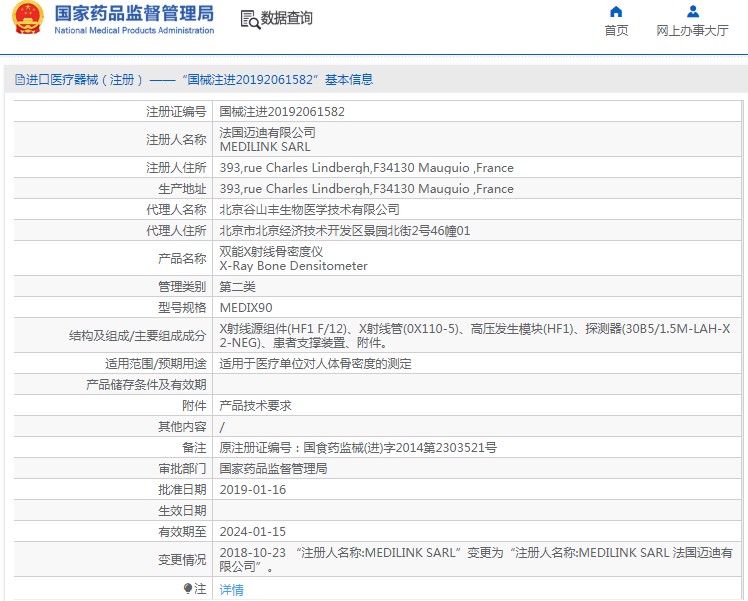Image resolution: width=748 pixels, height=601 pixels.
Task: Click the national emblem logo
Action: [x=28, y=18]
